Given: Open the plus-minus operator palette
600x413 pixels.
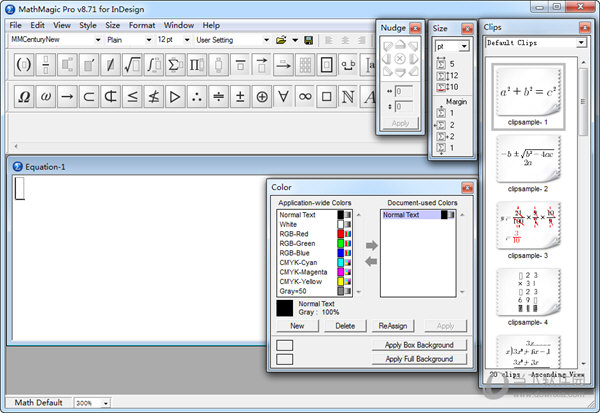Looking at the screenshot, I should pyautogui.click(x=239, y=97).
